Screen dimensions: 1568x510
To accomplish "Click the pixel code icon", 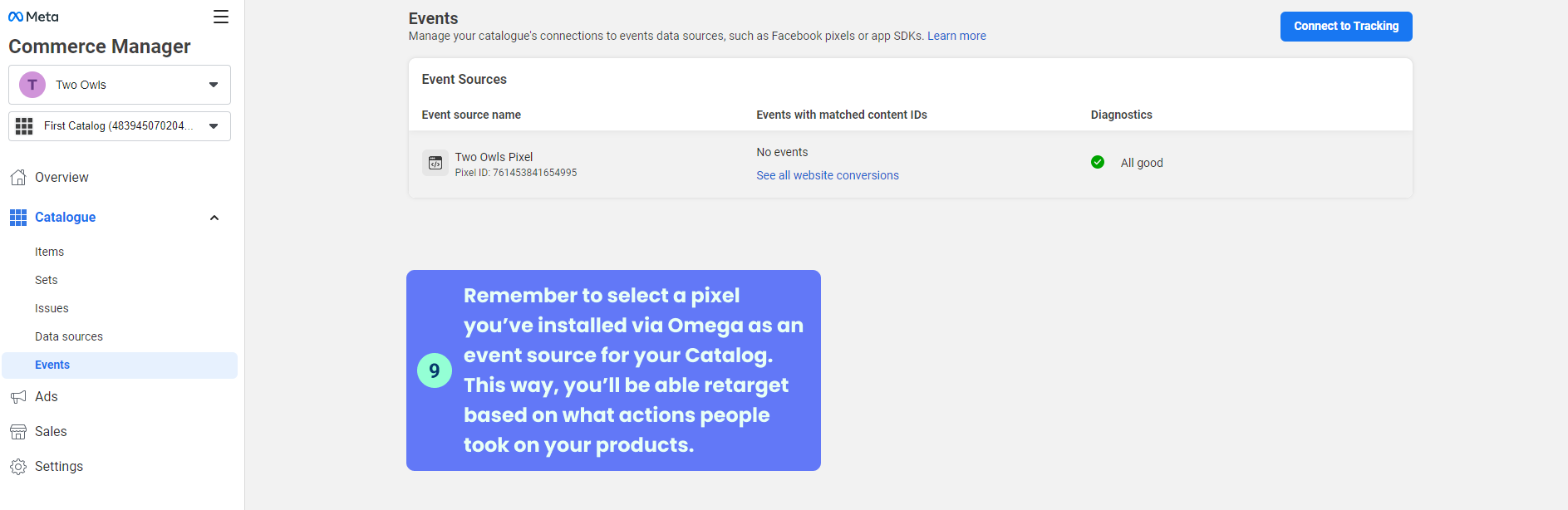I will click(x=435, y=164).
